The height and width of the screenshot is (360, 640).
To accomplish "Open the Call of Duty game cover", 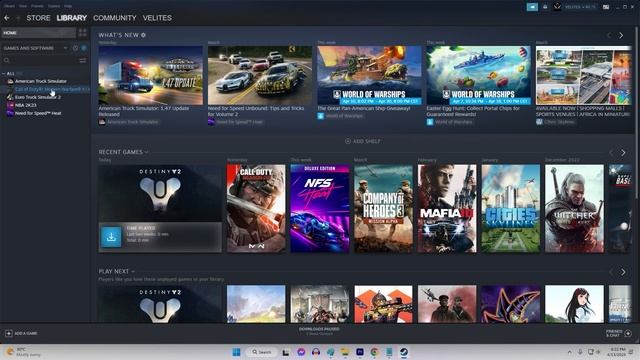I will pyautogui.click(x=256, y=208).
